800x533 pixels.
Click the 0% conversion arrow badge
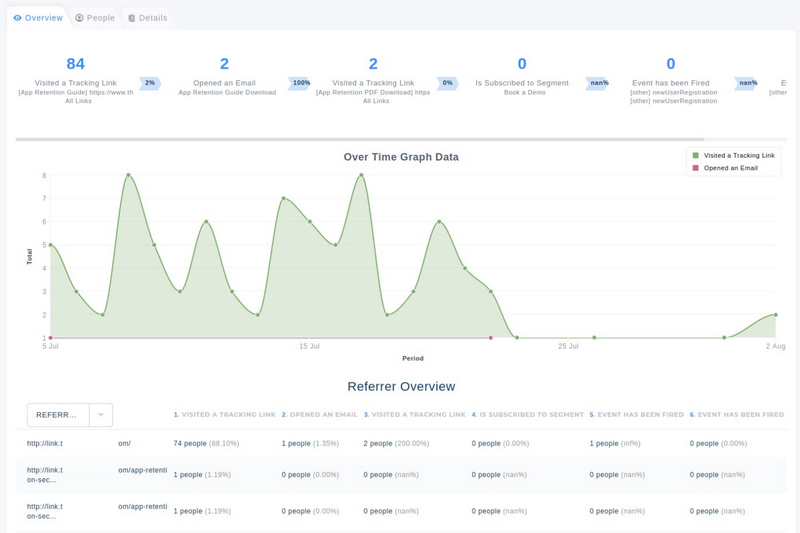click(447, 83)
